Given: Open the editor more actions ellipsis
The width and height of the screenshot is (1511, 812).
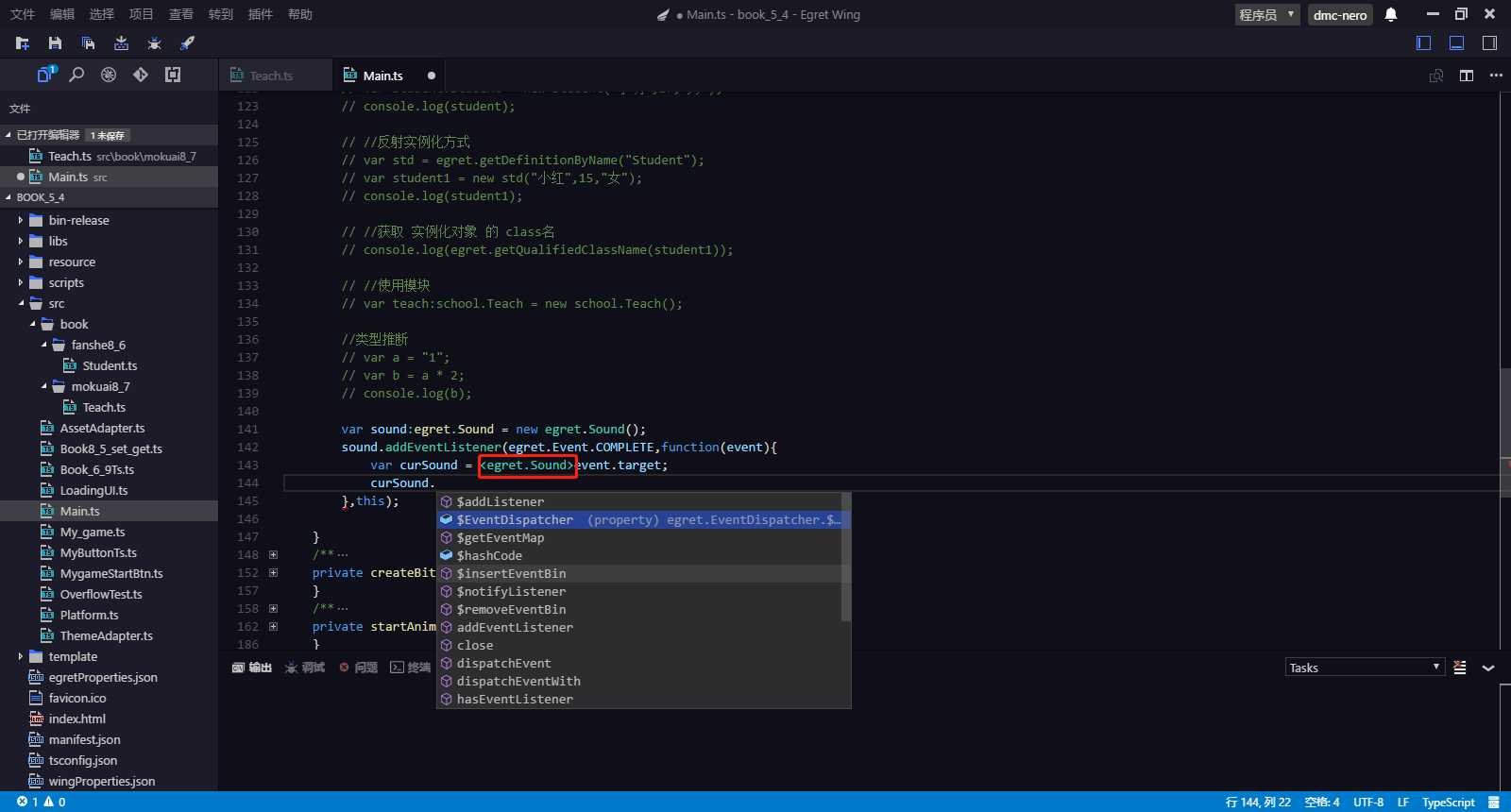Looking at the screenshot, I should click(x=1496, y=76).
